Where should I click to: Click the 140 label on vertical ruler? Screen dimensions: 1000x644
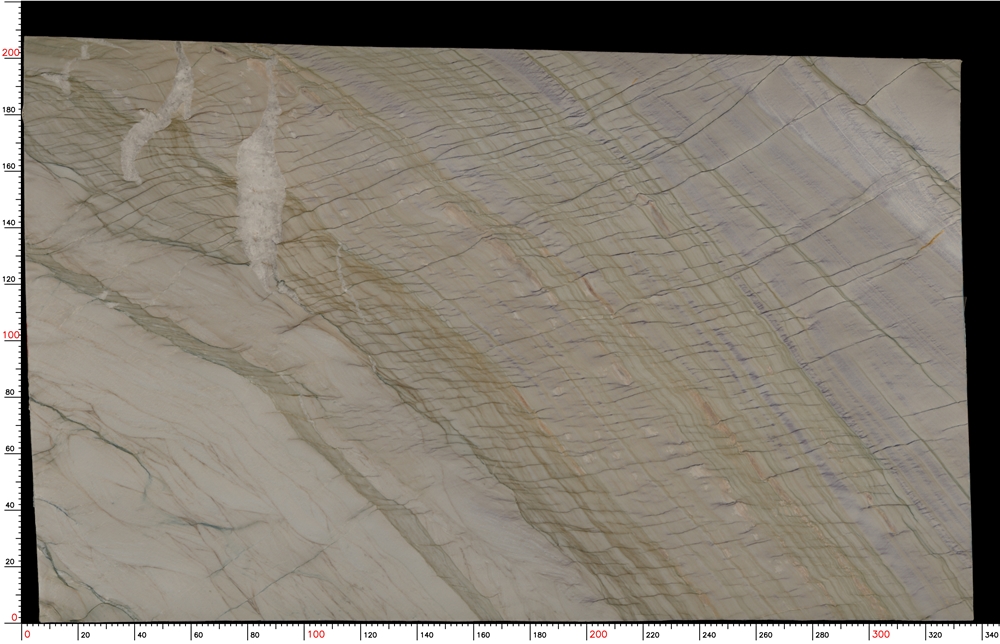pyautogui.click(x=9, y=223)
